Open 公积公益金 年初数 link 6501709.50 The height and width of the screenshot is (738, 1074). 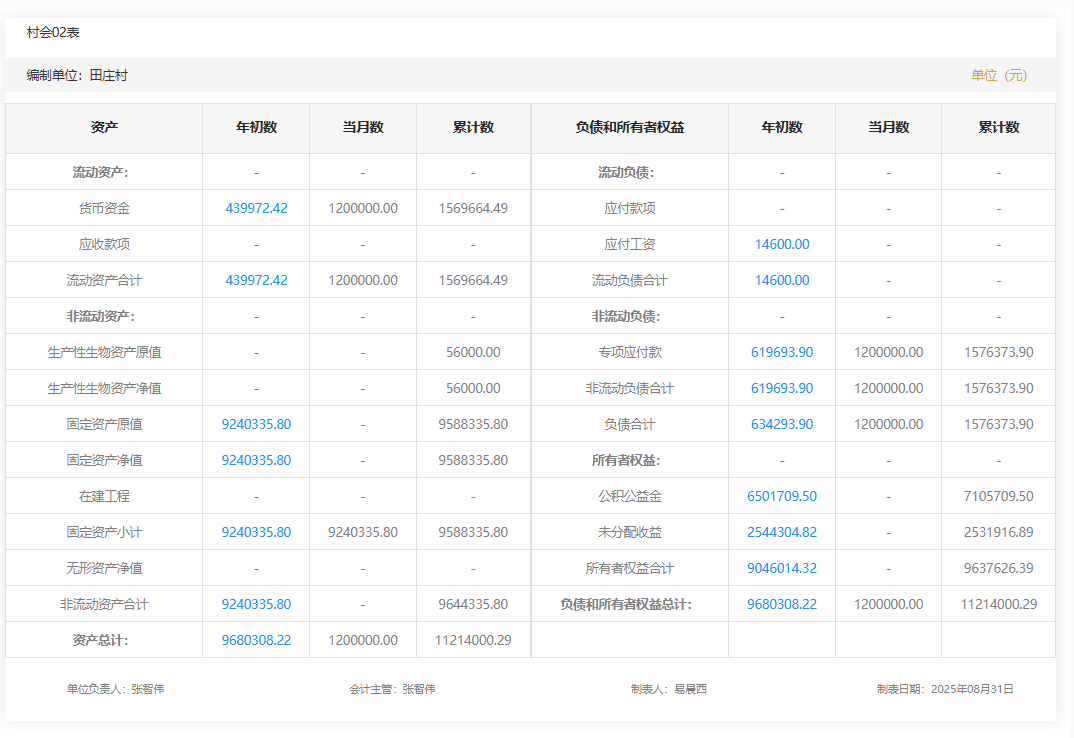[782, 496]
